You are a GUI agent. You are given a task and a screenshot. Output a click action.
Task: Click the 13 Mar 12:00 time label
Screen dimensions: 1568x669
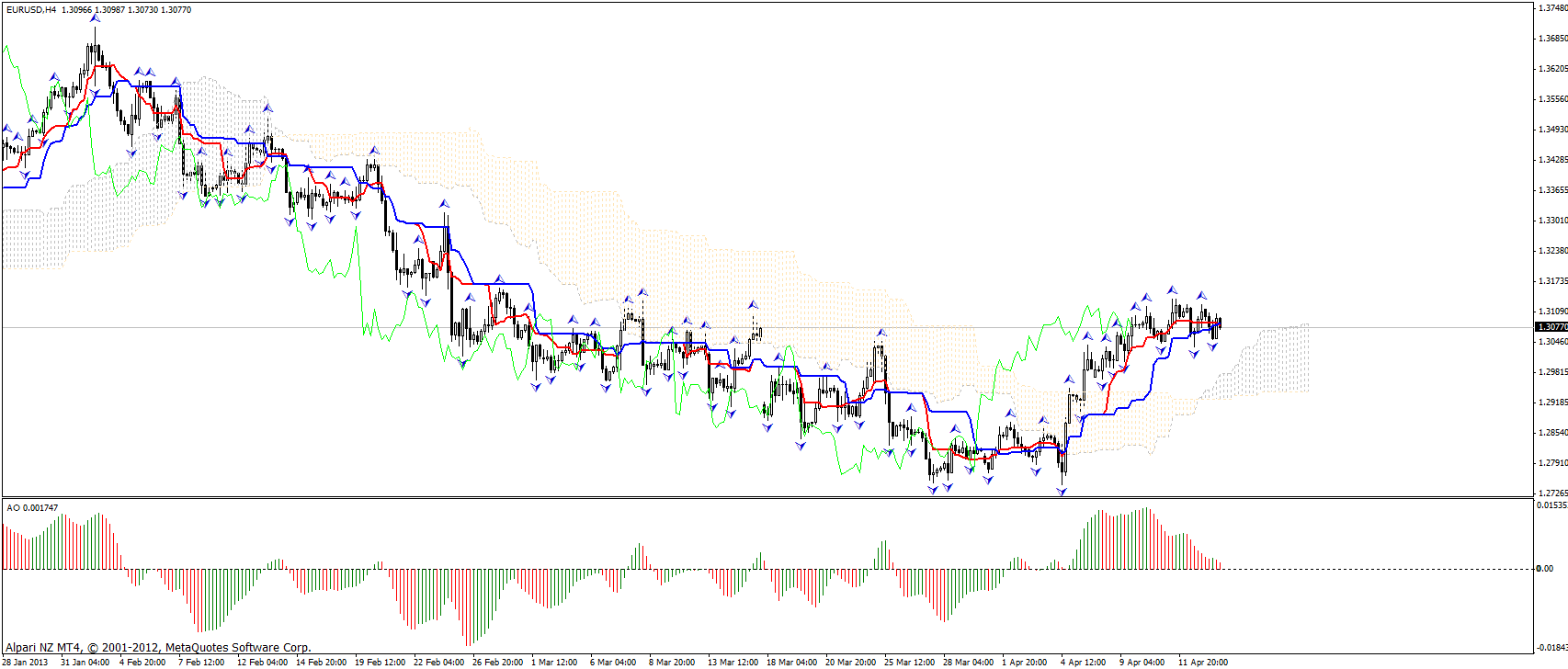point(733,663)
